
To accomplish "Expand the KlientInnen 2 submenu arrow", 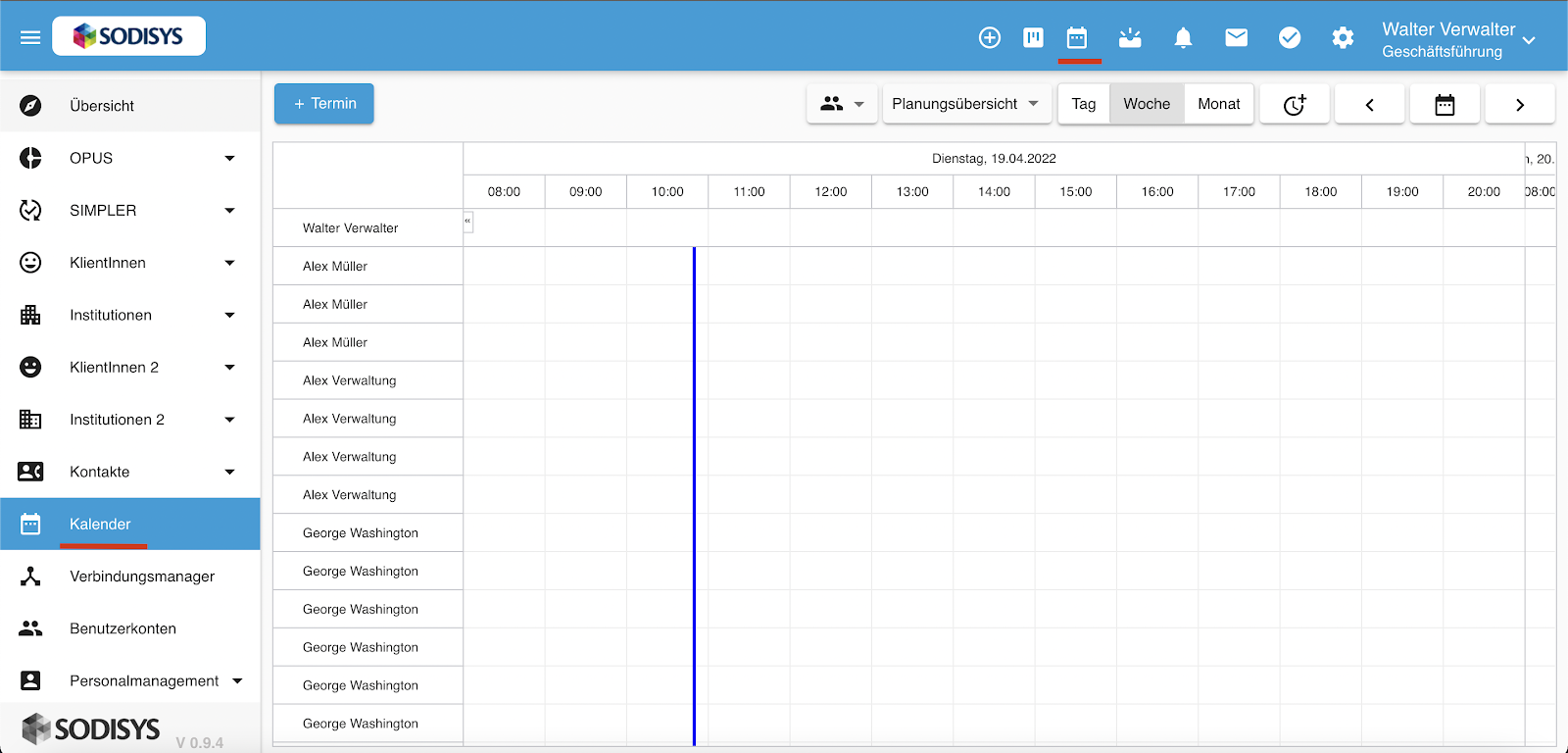I will tap(229, 367).
